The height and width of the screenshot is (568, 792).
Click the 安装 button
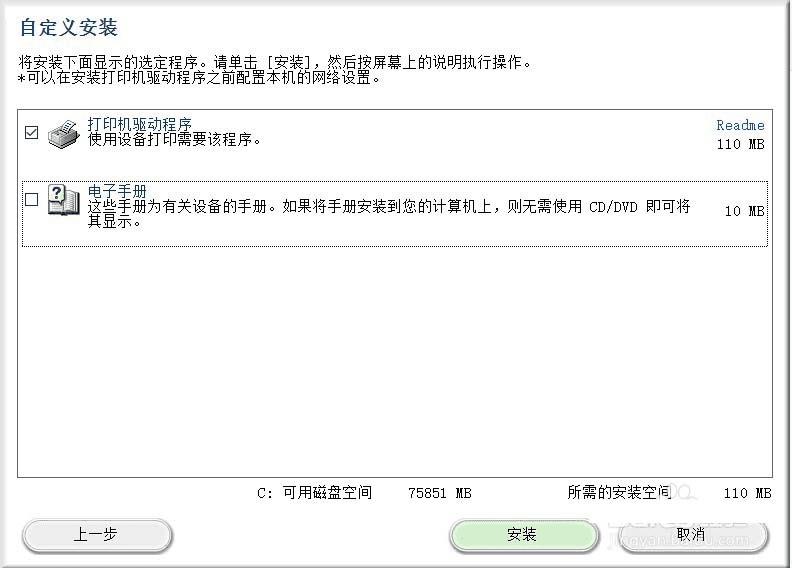(x=523, y=535)
